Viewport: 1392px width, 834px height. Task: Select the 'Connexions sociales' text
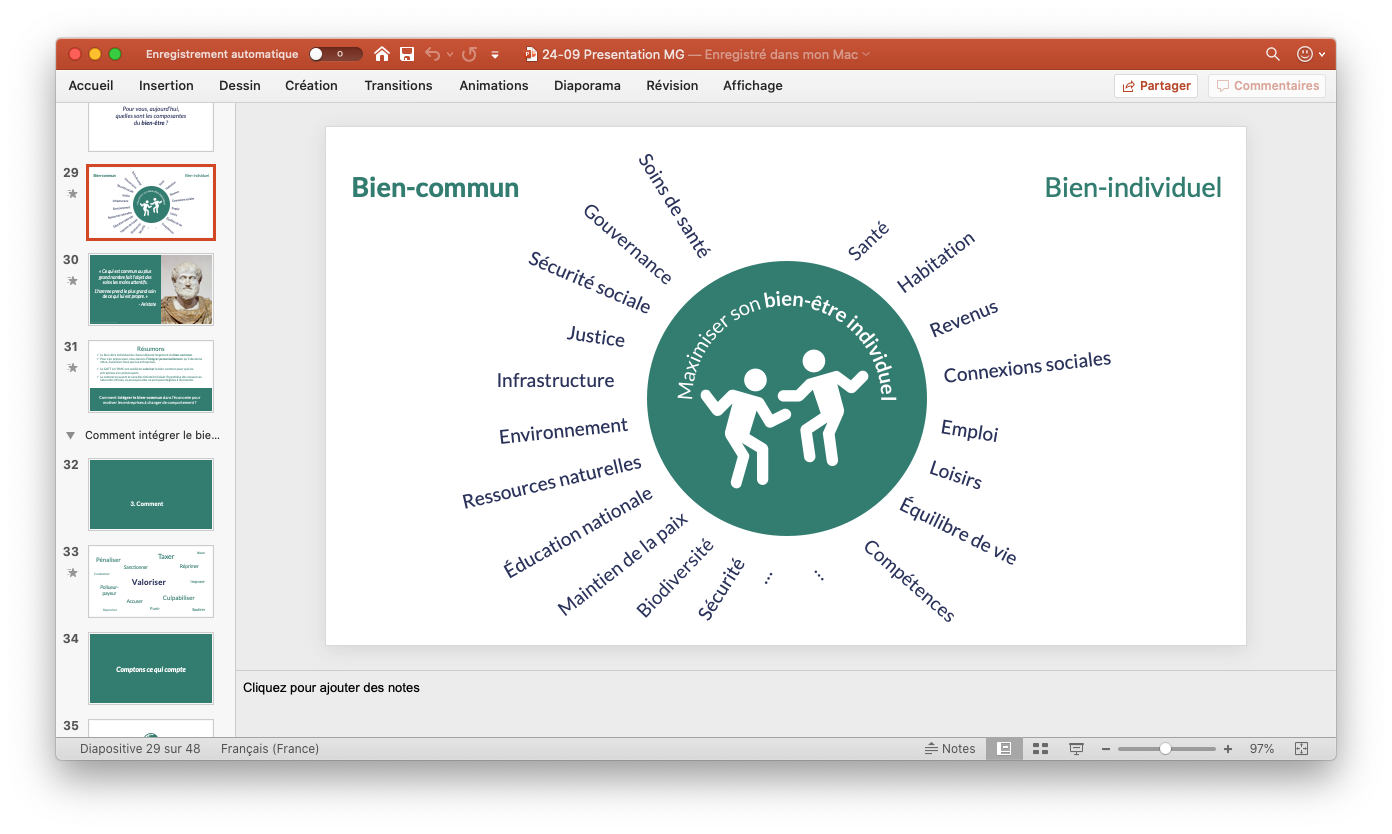click(1027, 367)
